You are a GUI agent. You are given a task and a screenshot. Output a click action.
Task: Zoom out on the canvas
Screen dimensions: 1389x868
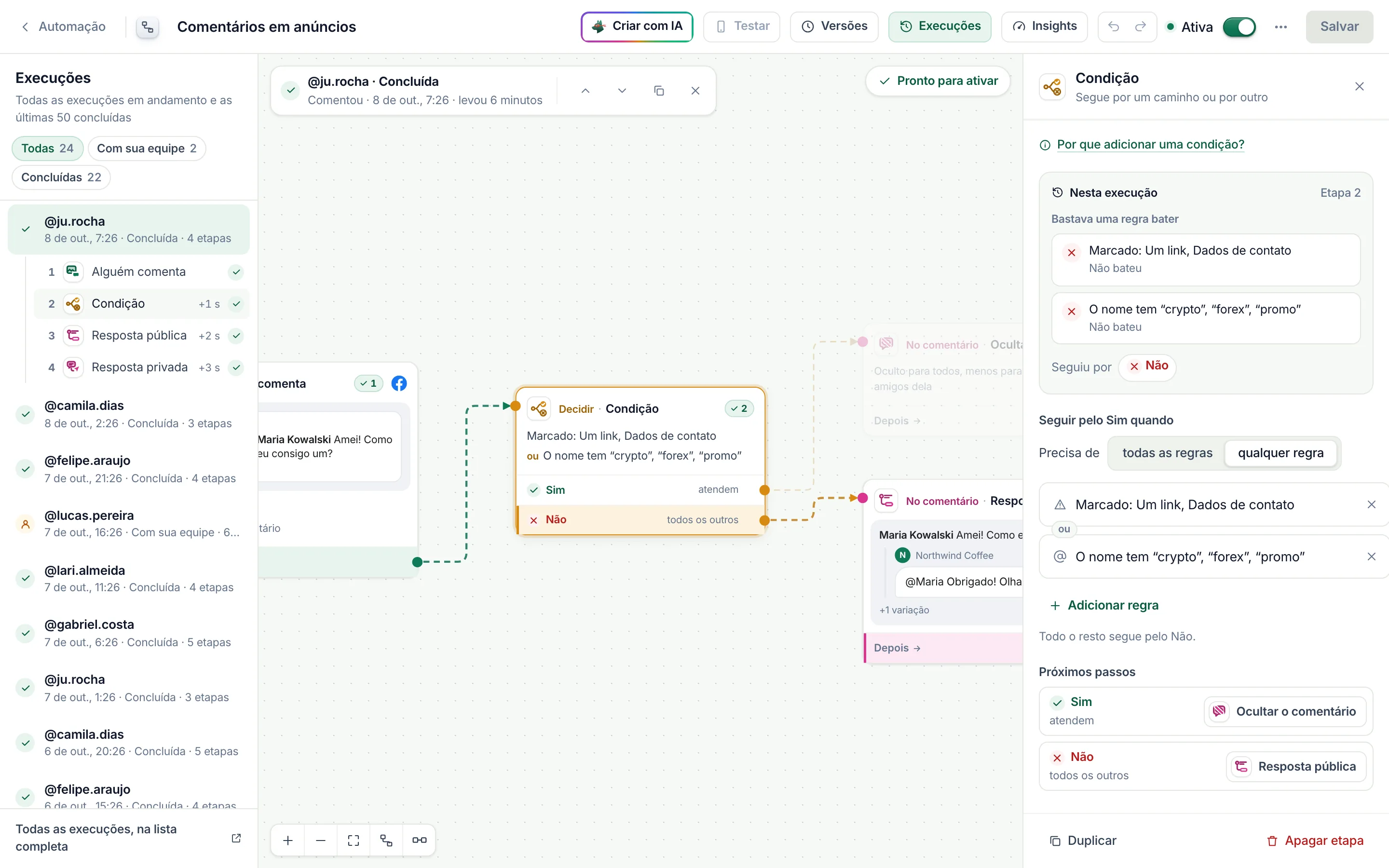tap(321, 840)
